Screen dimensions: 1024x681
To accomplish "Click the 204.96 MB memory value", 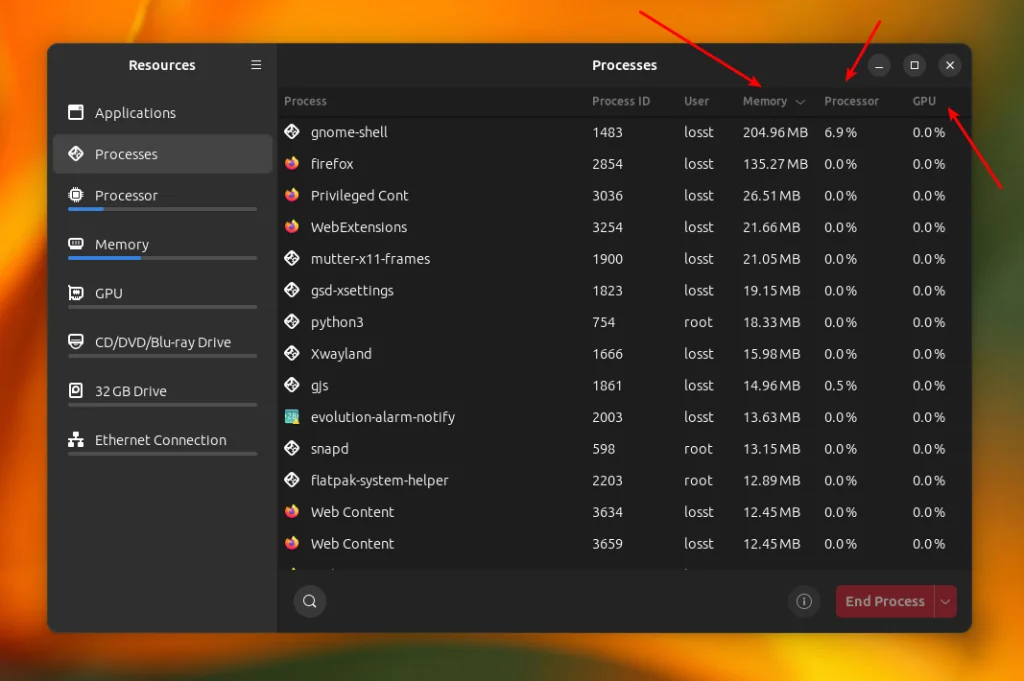I will point(775,133).
